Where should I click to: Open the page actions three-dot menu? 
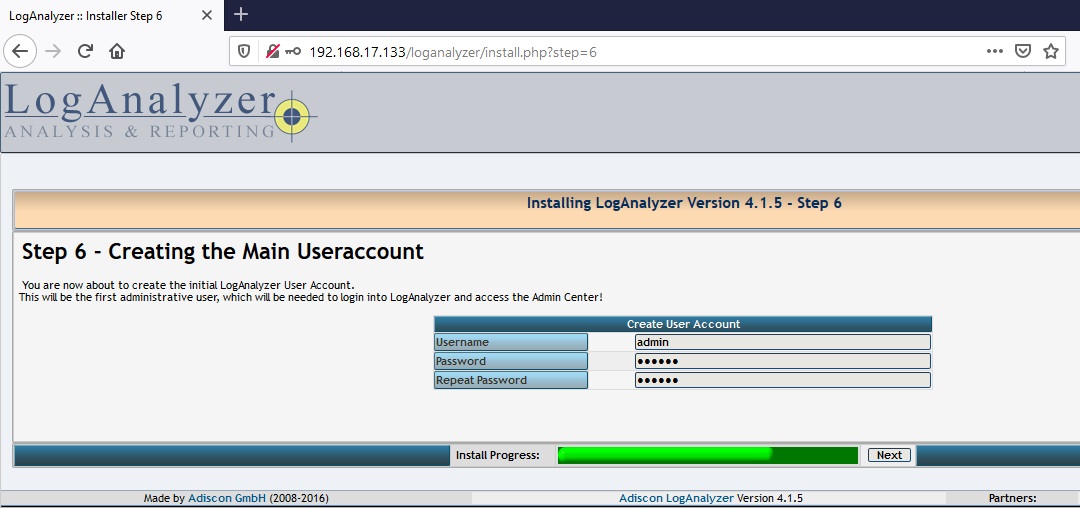click(994, 51)
